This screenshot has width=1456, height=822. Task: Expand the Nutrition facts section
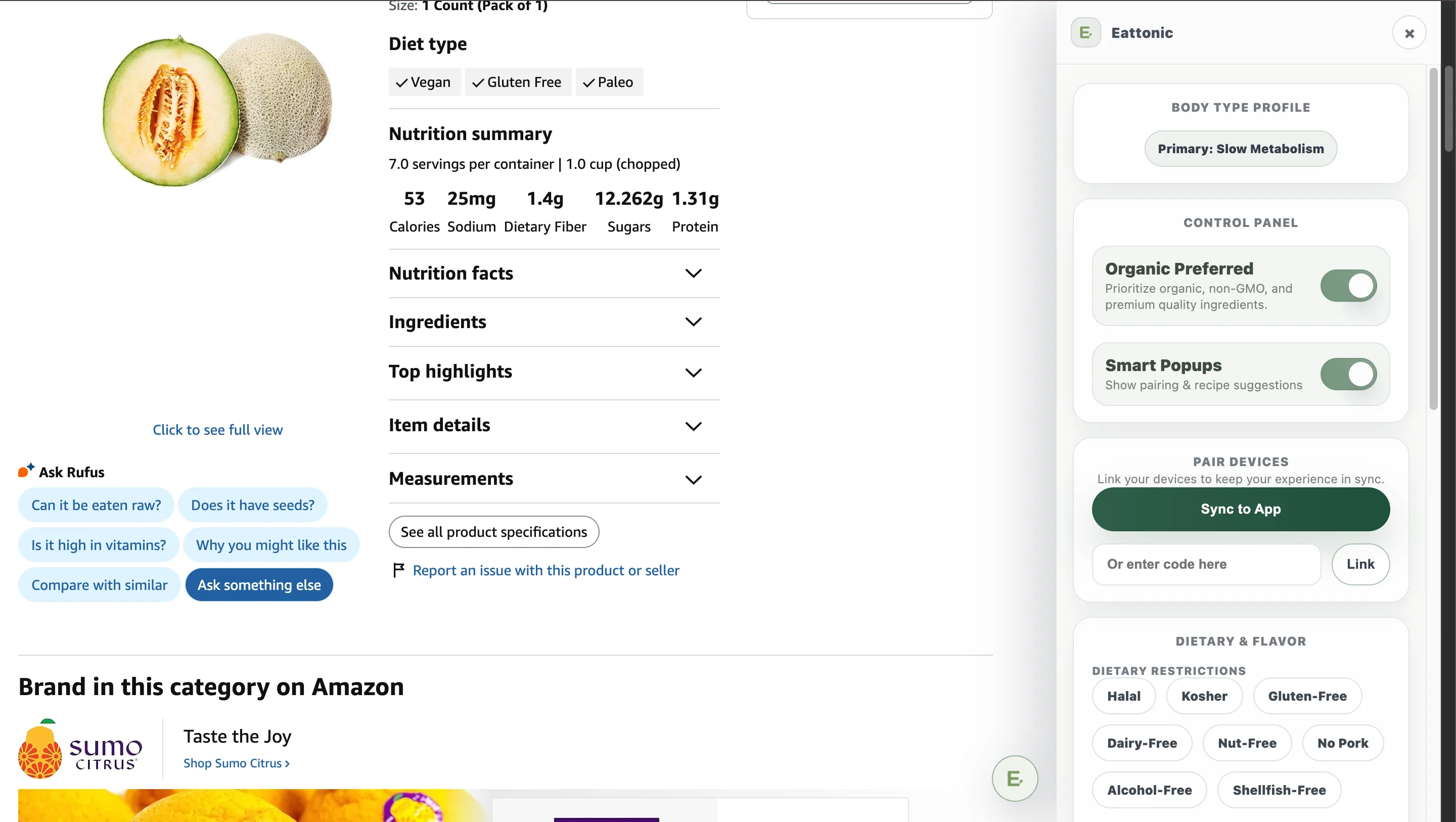click(x=694, y=273)
